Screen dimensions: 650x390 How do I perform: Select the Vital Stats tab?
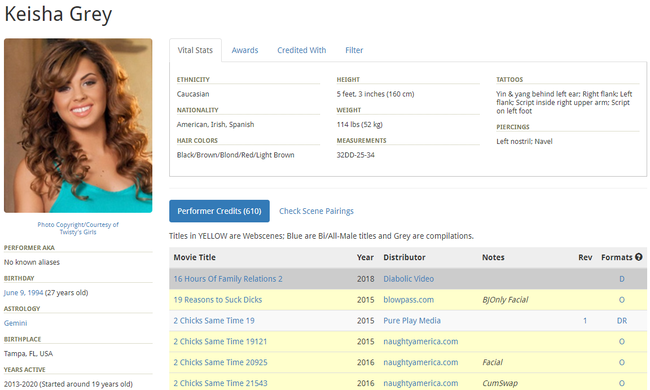[x=195, y=50]
